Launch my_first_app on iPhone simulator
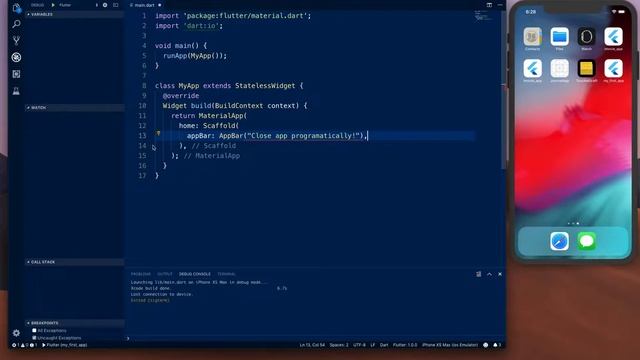Screen dimensions: 640x360 click(613, 69)
